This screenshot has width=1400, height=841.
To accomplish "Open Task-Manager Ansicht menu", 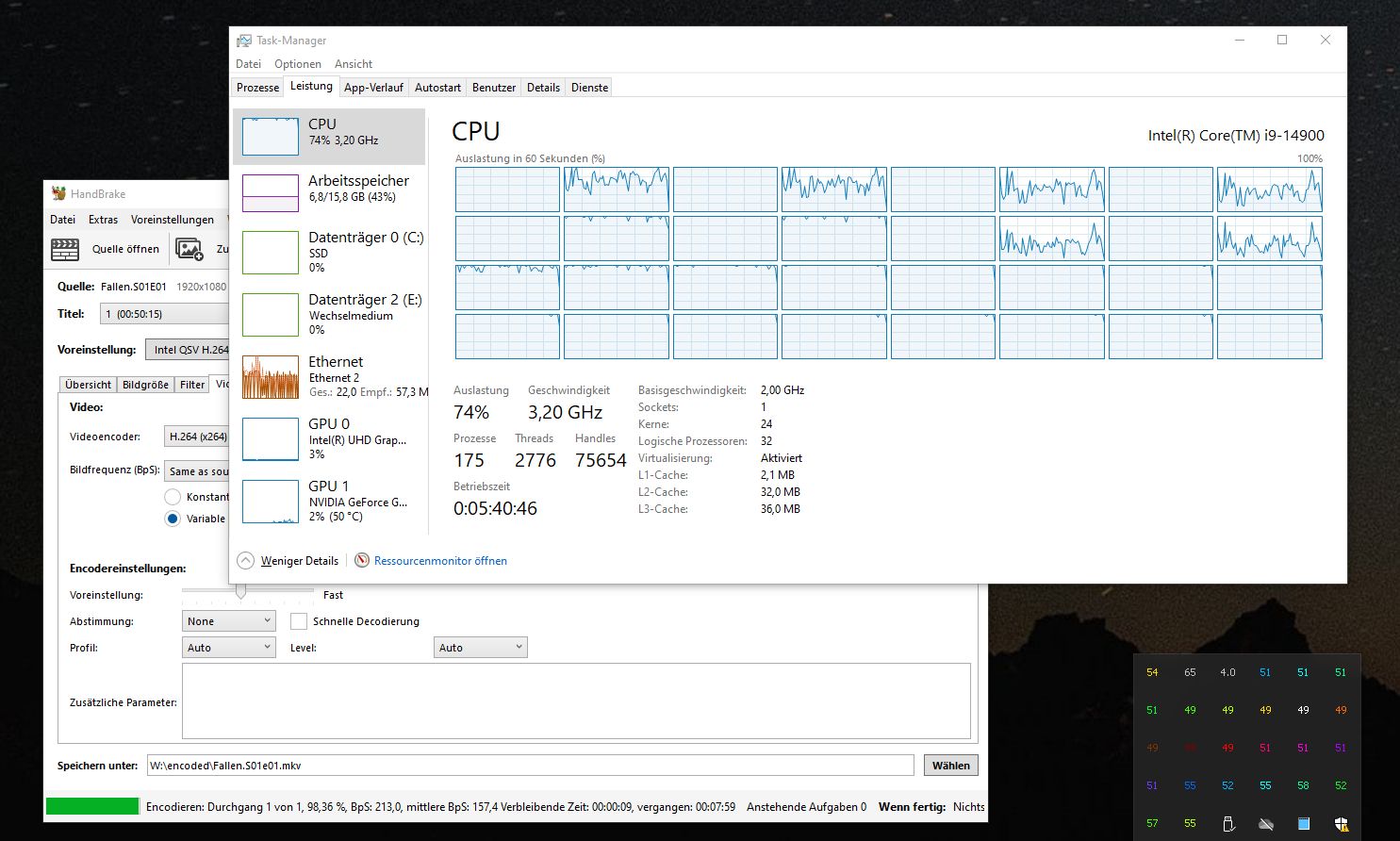I will click(x=354, y=64).
